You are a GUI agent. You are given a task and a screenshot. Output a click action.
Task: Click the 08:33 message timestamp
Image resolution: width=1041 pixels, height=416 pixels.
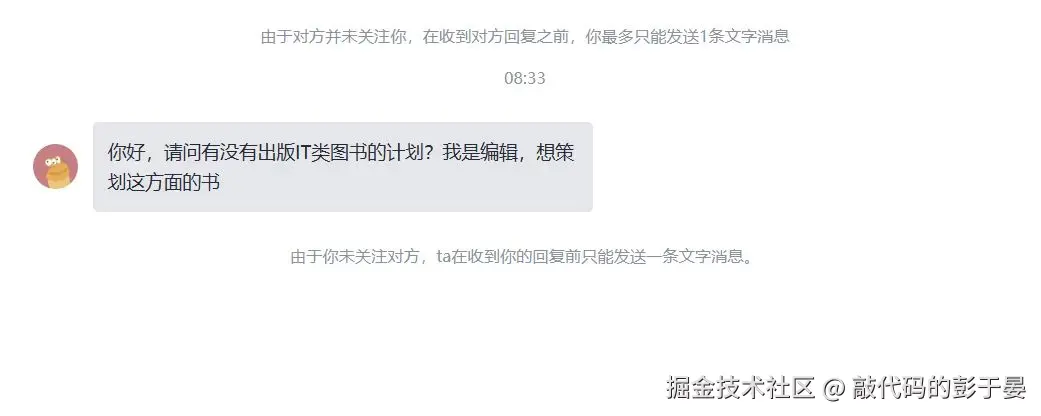click(524, 78)
